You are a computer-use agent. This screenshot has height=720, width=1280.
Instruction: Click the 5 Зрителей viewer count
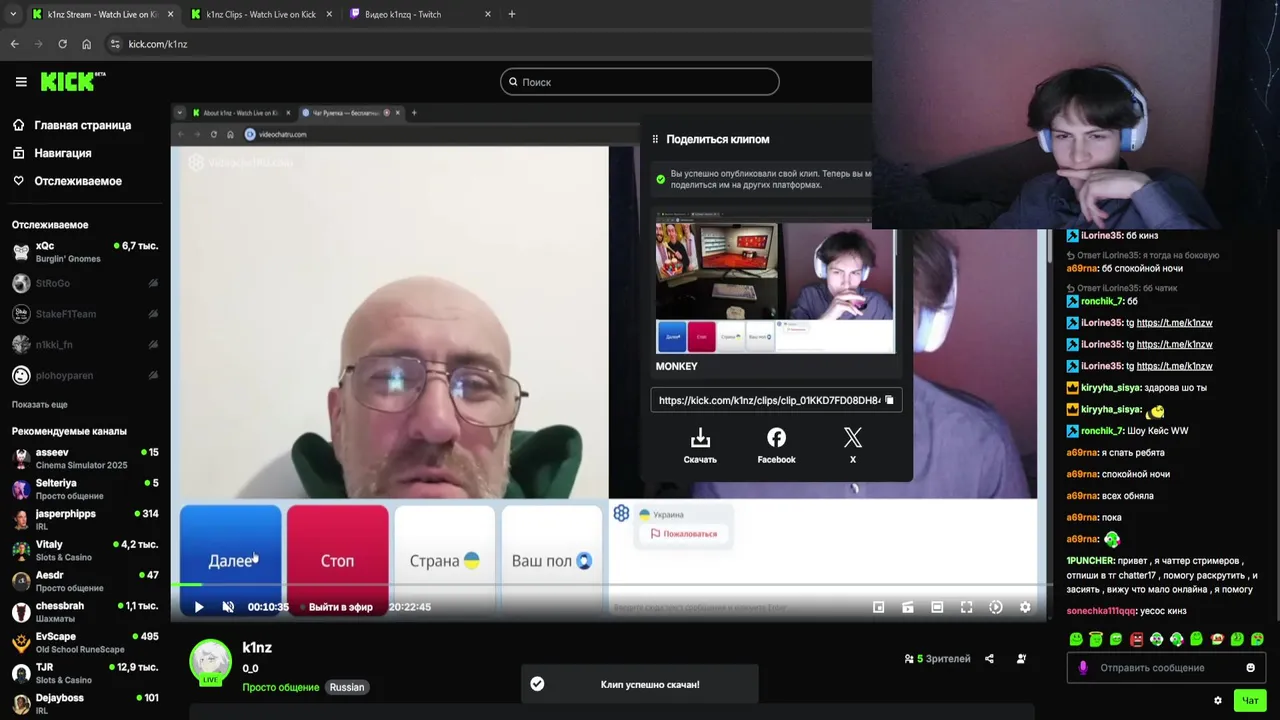(x=937, y=659)
